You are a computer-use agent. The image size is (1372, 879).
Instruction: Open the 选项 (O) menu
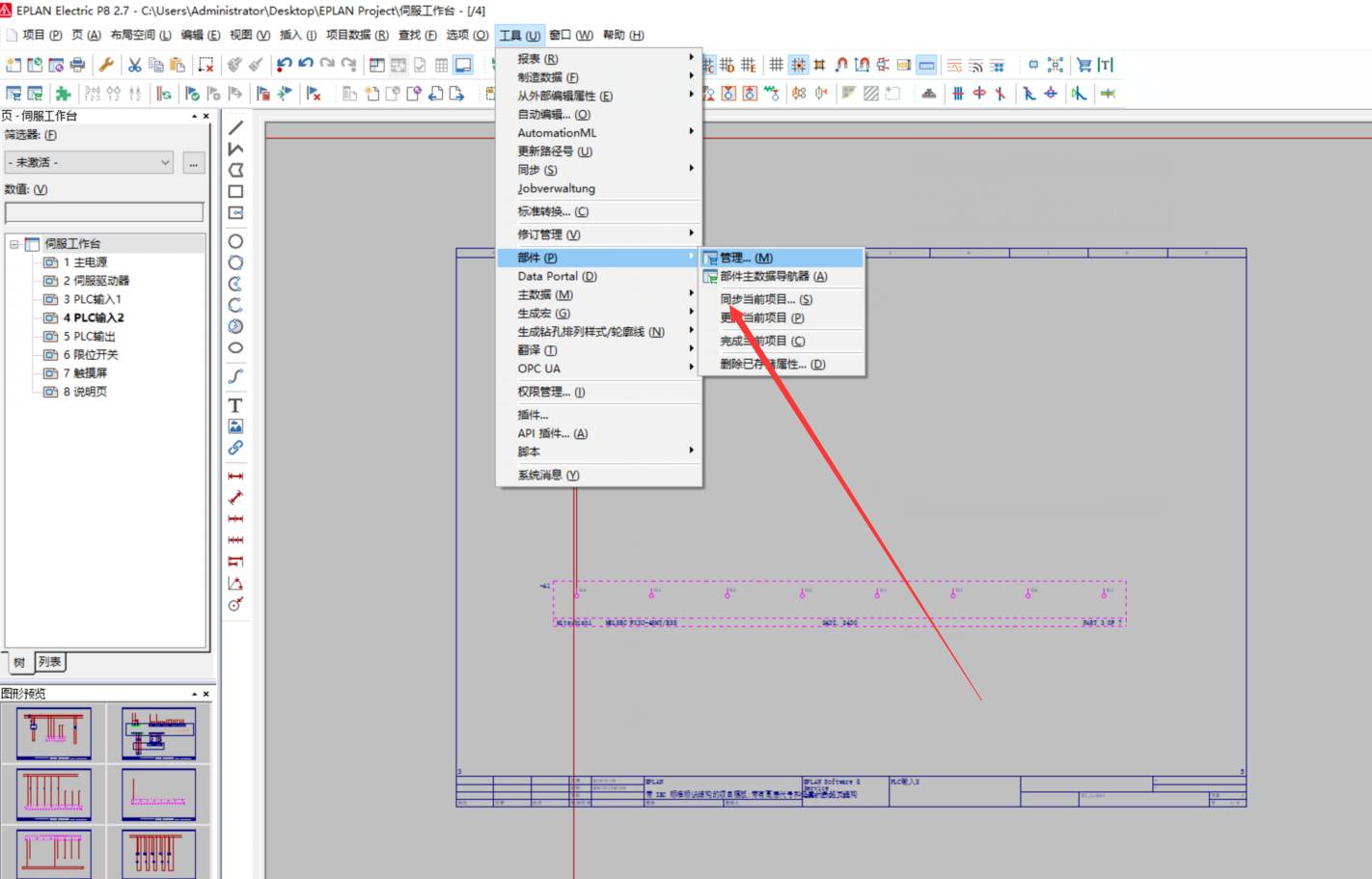pyautogui.click(x=467, y=35)
